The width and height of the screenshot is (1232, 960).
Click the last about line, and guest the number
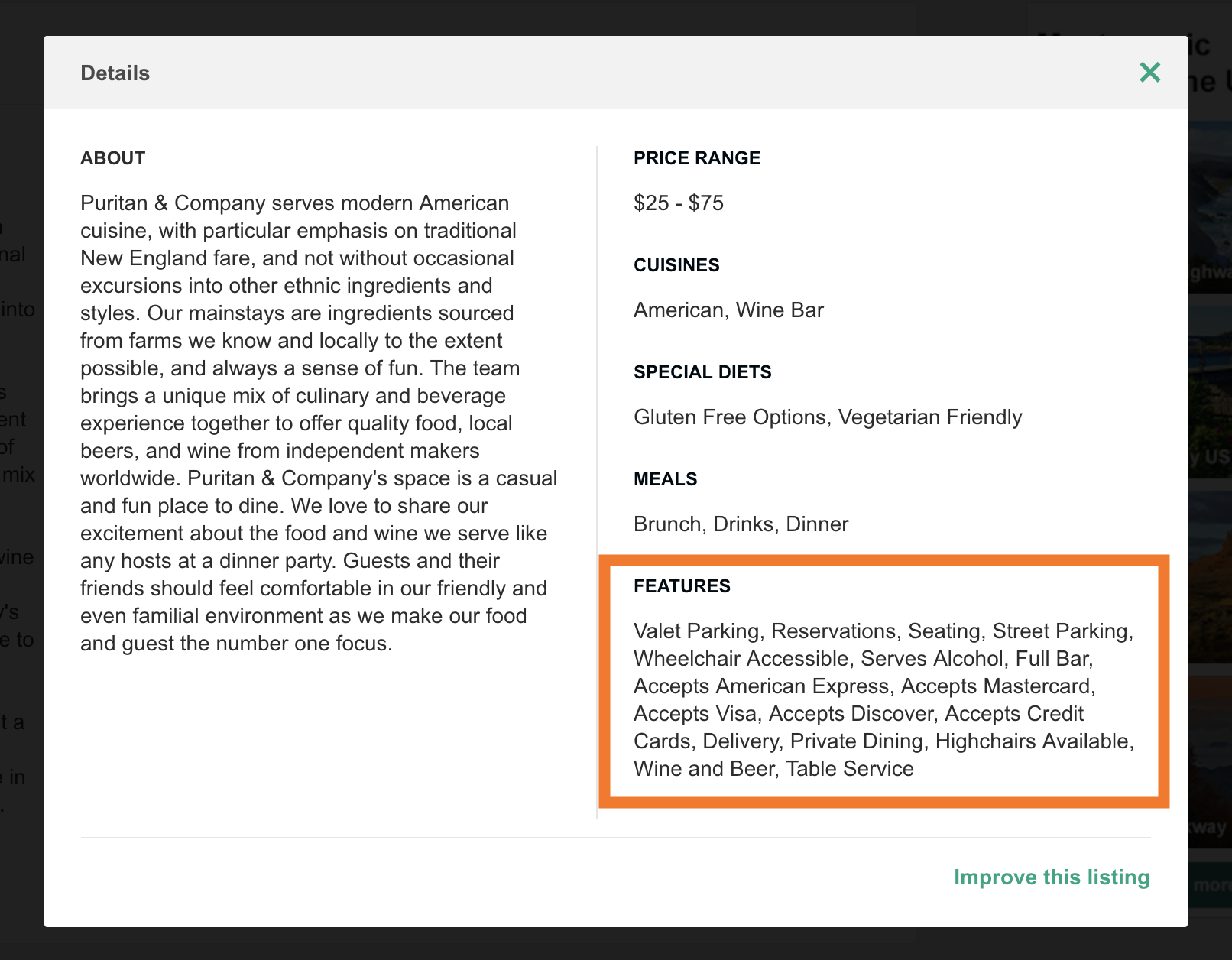coord(236,644)
